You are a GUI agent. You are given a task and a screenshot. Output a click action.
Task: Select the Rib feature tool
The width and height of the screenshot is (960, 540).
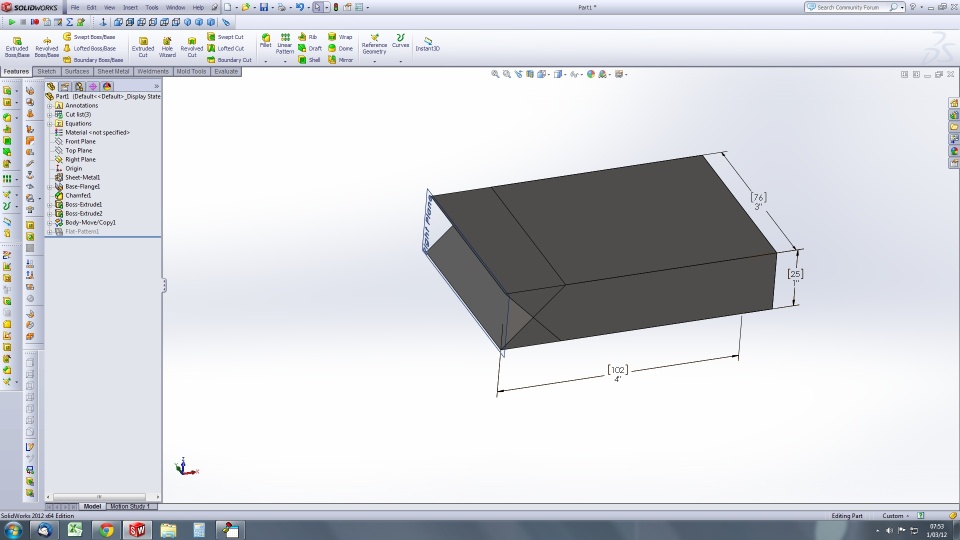click(x=307, y=37)
